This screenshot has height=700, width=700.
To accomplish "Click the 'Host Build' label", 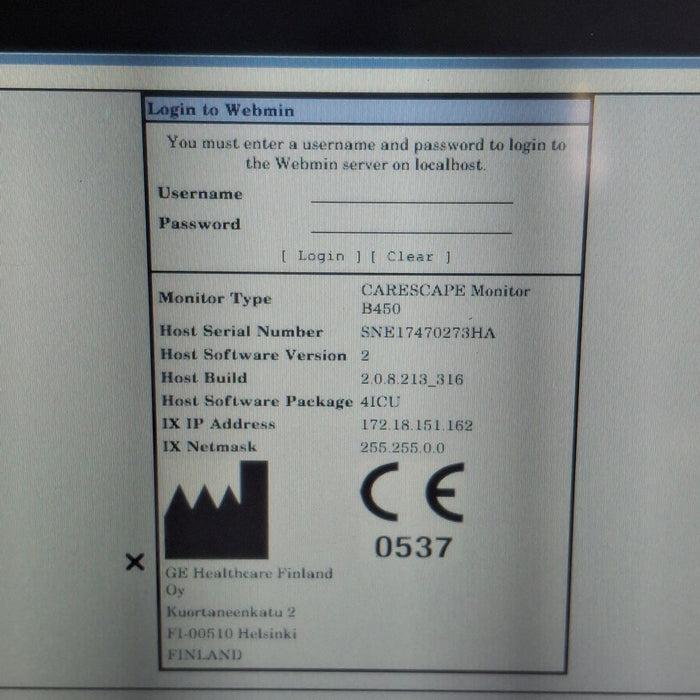I will tap(204, 378).
